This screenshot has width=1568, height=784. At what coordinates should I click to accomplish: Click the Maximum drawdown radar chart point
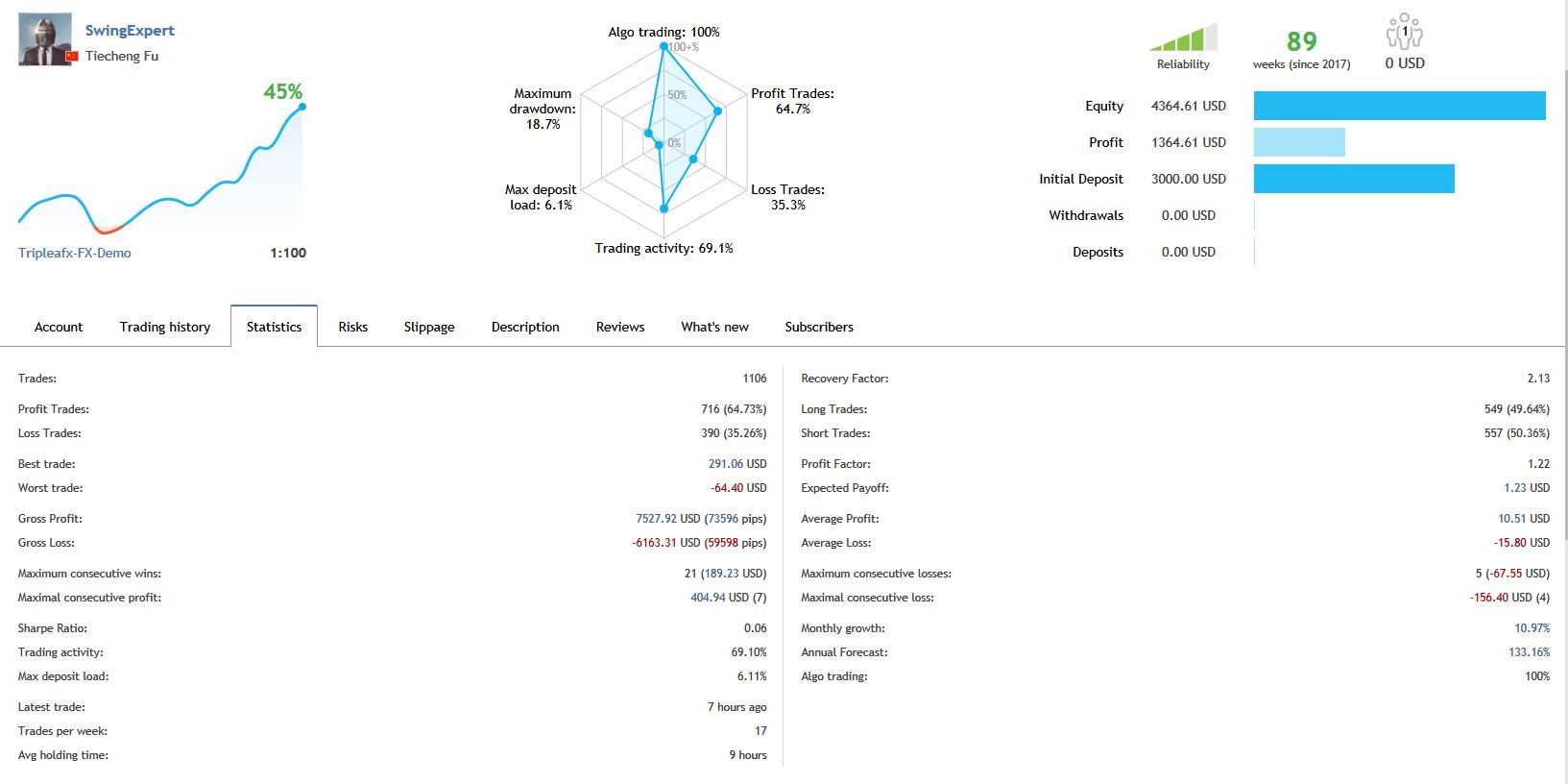pyautogui.click(x=648, y=134)
